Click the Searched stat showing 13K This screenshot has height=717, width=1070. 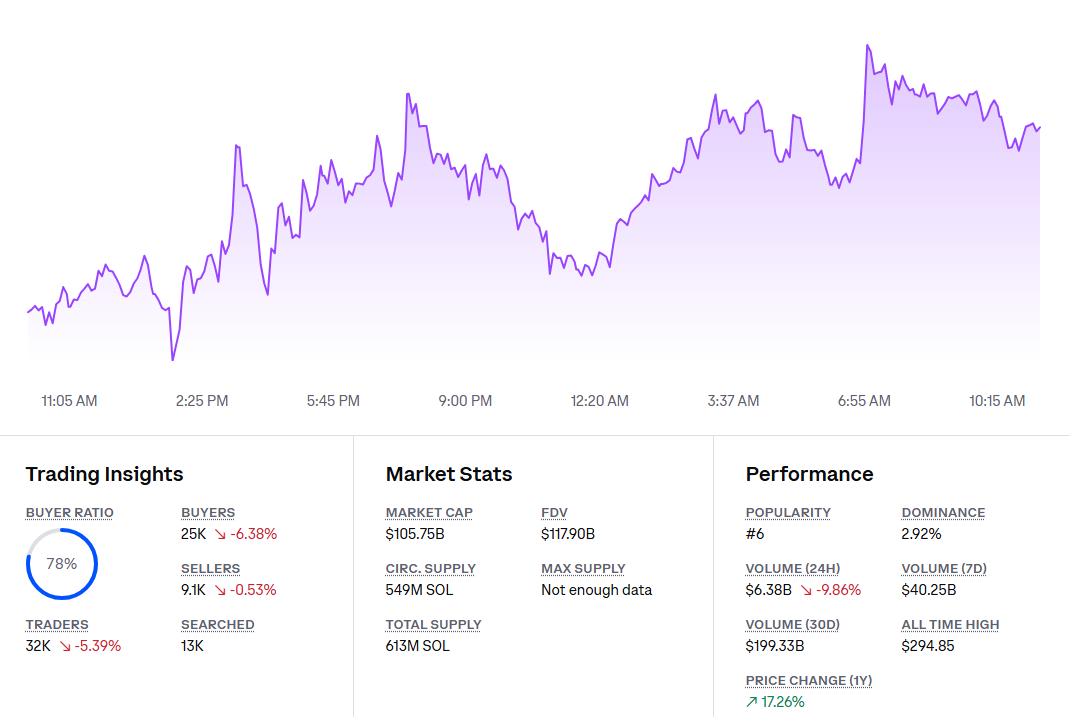point(191,645)
